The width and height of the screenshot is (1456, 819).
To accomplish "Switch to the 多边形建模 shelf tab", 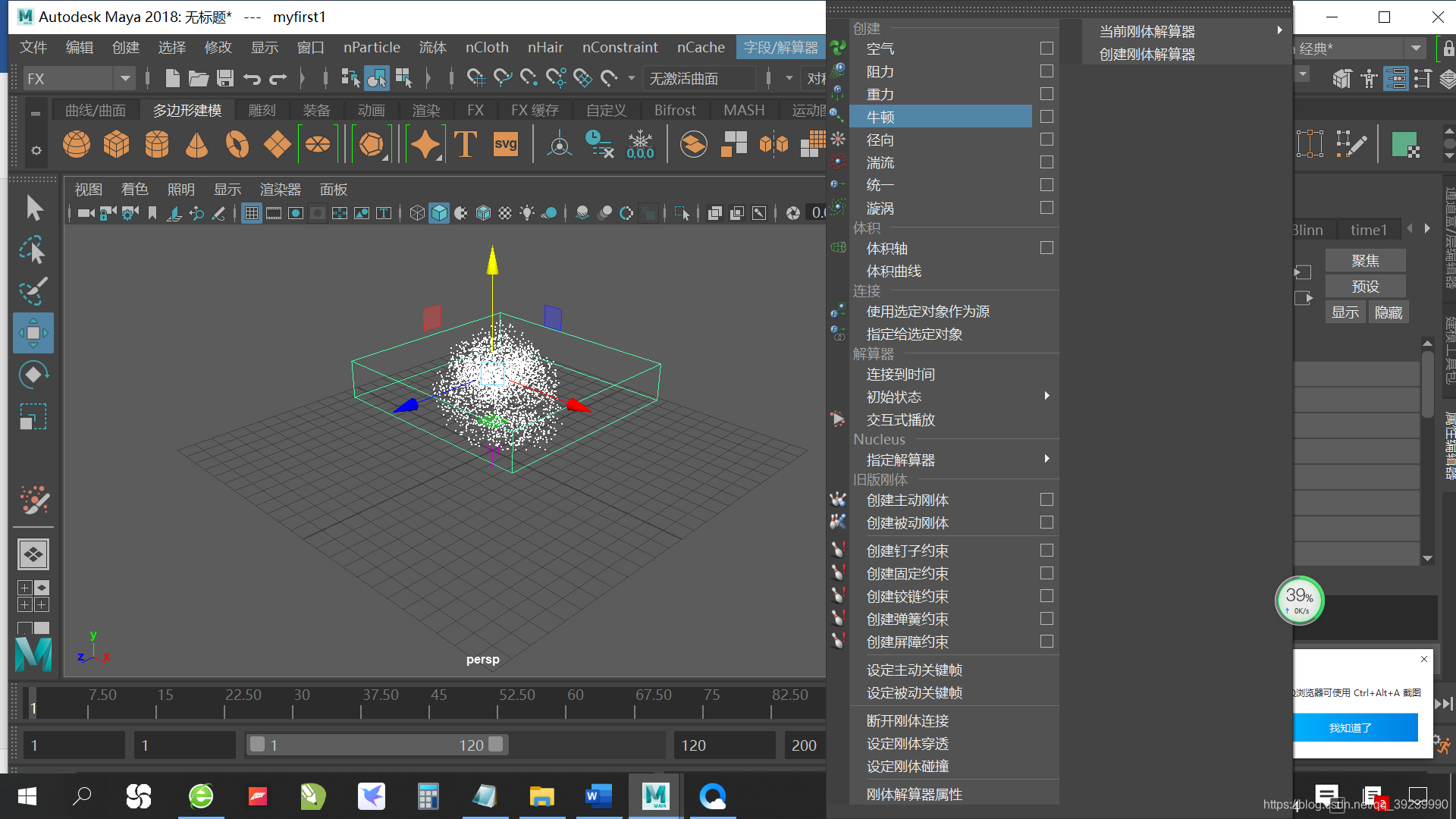I will [187, 111].
